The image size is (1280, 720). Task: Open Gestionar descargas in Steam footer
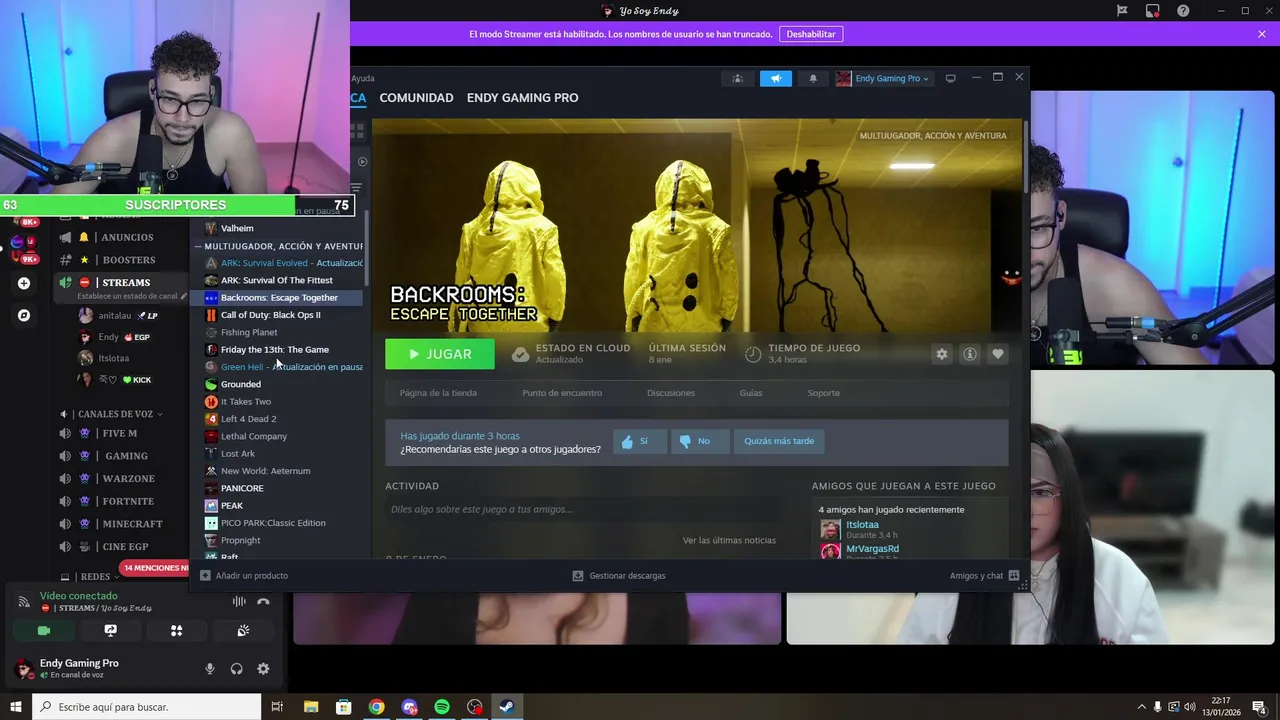(x=619, y=576)
